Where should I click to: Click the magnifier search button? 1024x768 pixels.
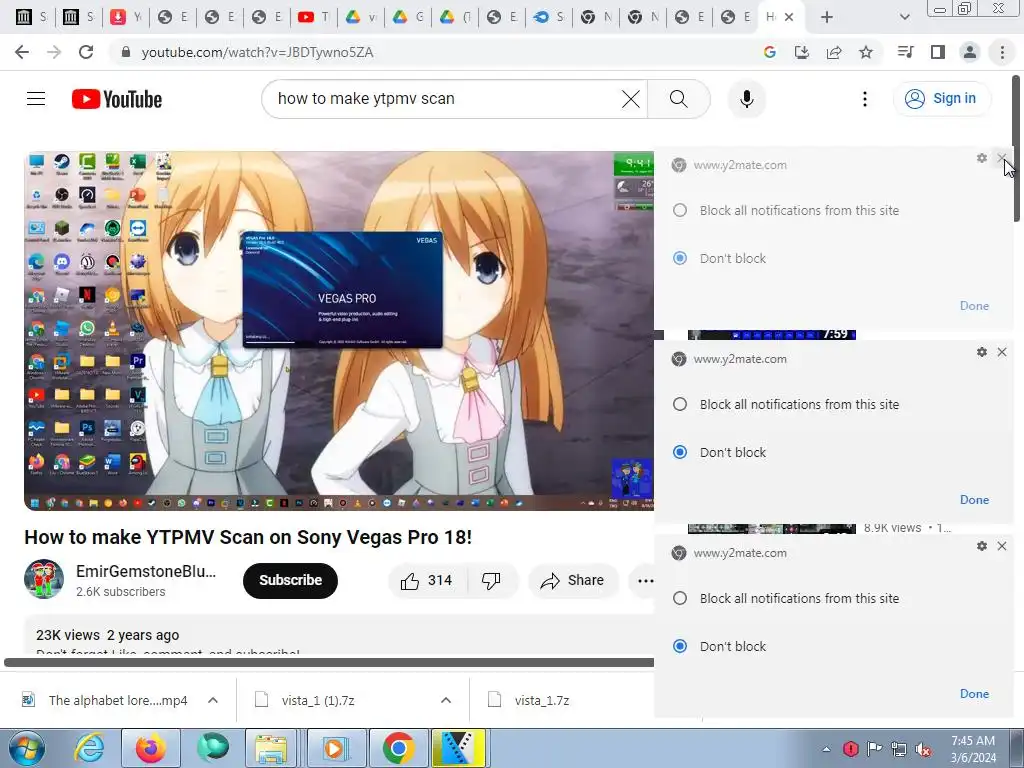679,99
